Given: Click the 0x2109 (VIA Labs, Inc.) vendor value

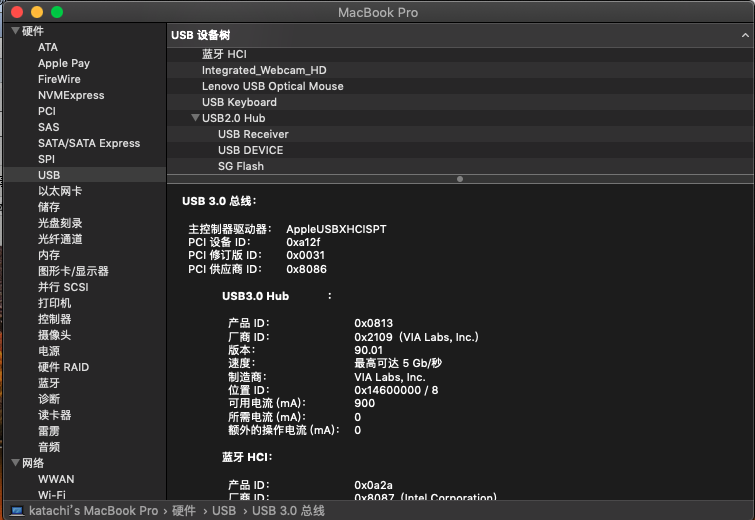Looking at the screenshot, I should [417, 337].
